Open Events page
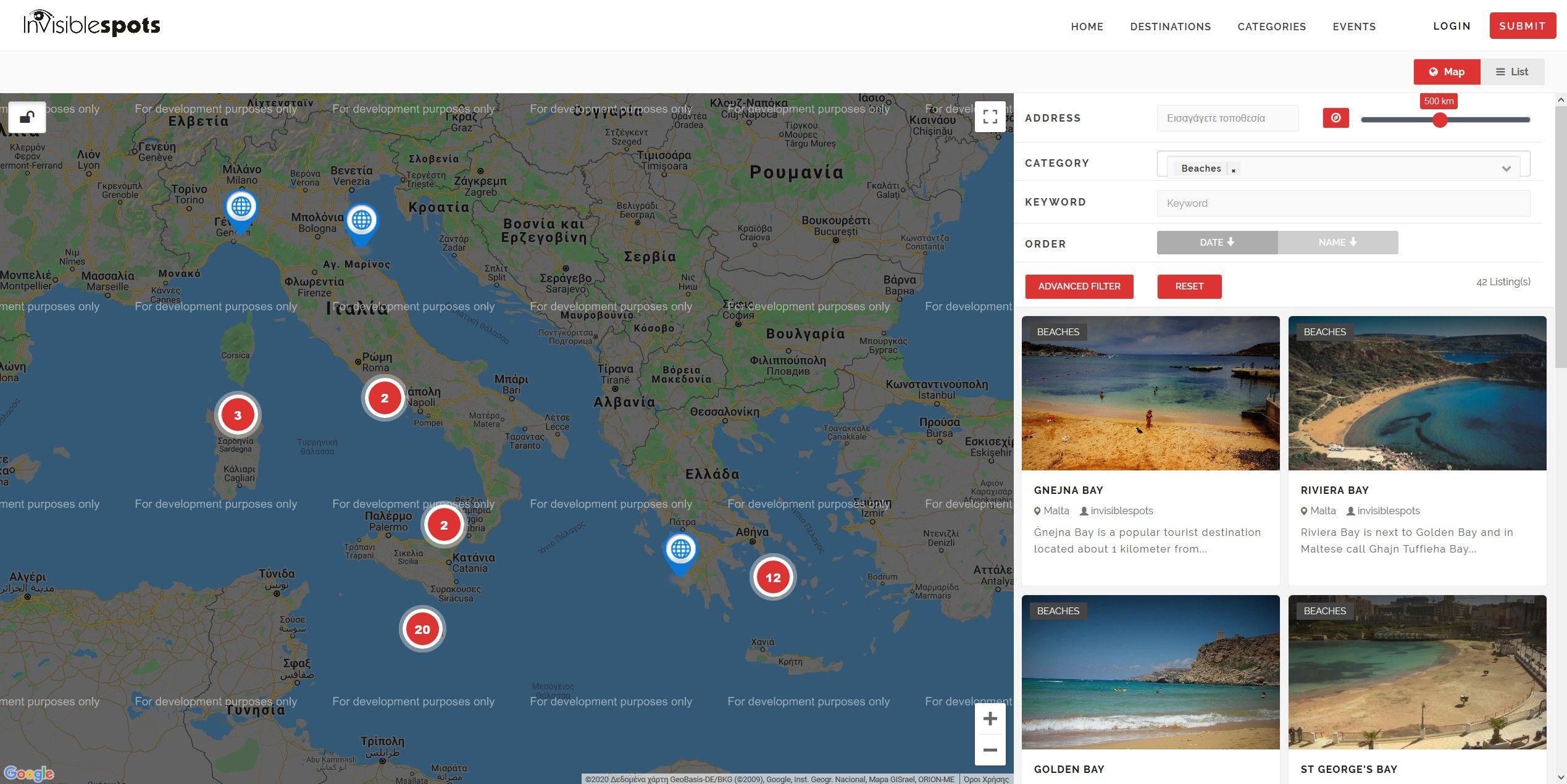This screenshot has width=1567, height=784. coord(1354,27)
